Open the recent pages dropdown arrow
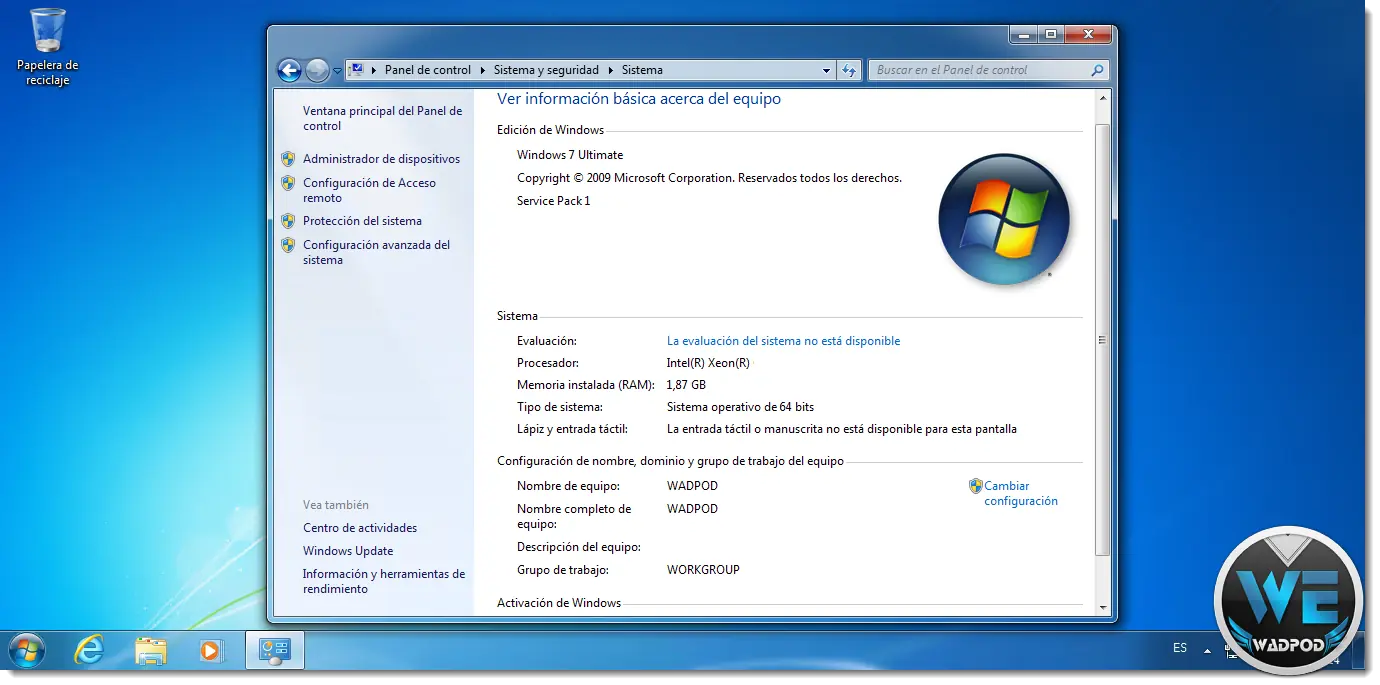The height and width of the screenshot is (685, 1380). click(x=337, y=71)
